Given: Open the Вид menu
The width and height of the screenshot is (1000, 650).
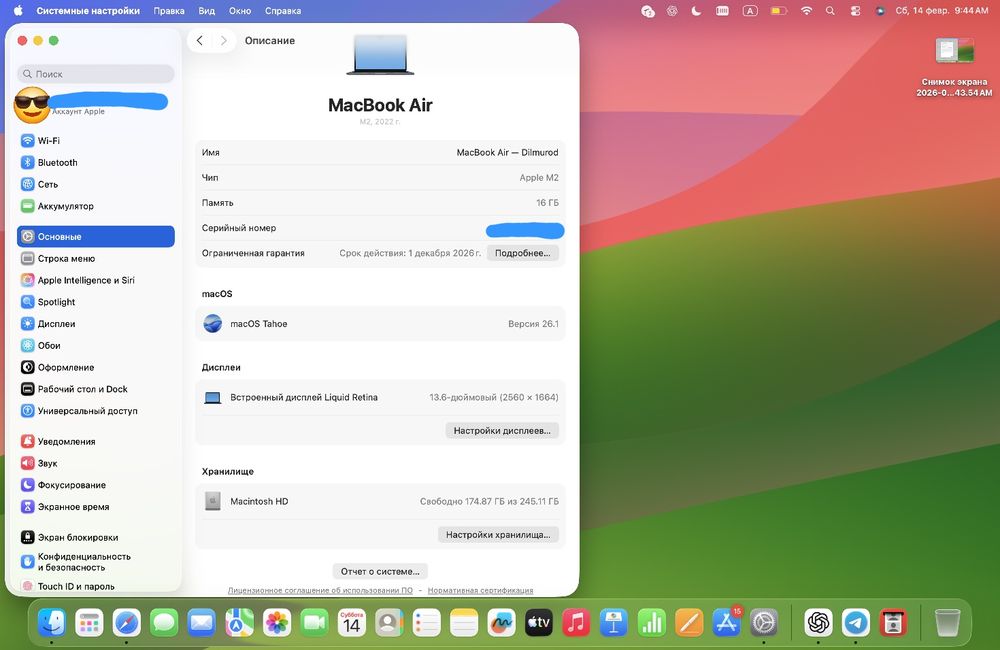Looking at the screenshot, I should click(x=207, y=11).
